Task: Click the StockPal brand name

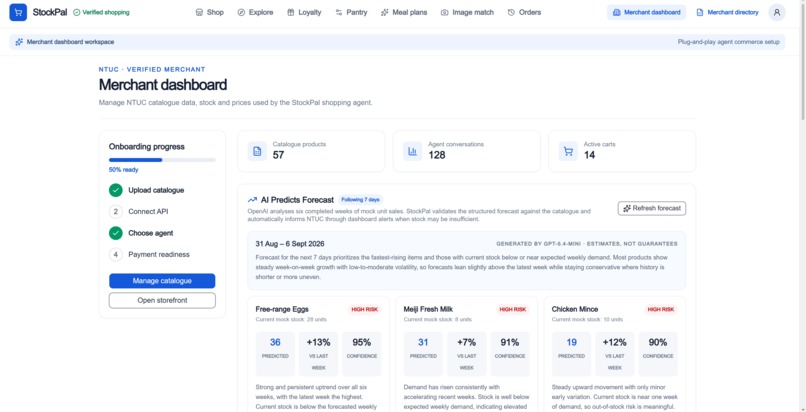Action: tap(50, 12)
